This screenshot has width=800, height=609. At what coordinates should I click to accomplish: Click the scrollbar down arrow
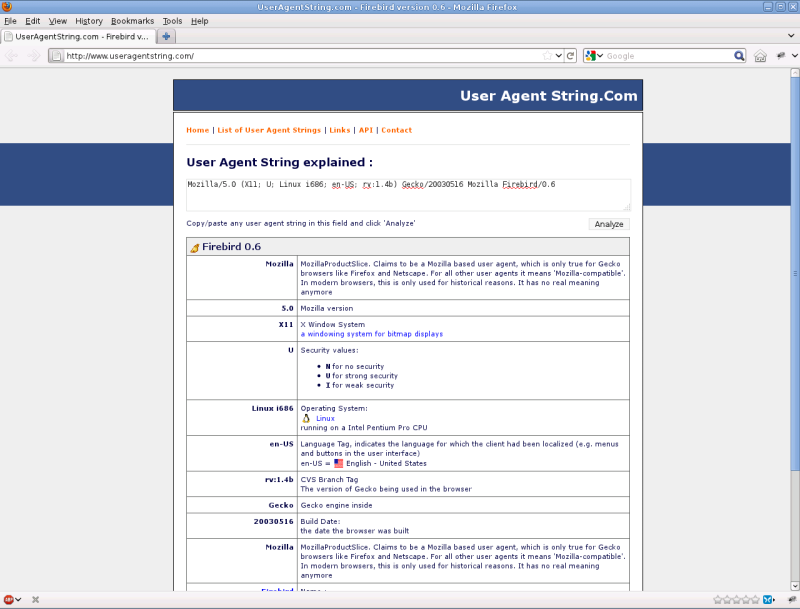tap(795, 586)
